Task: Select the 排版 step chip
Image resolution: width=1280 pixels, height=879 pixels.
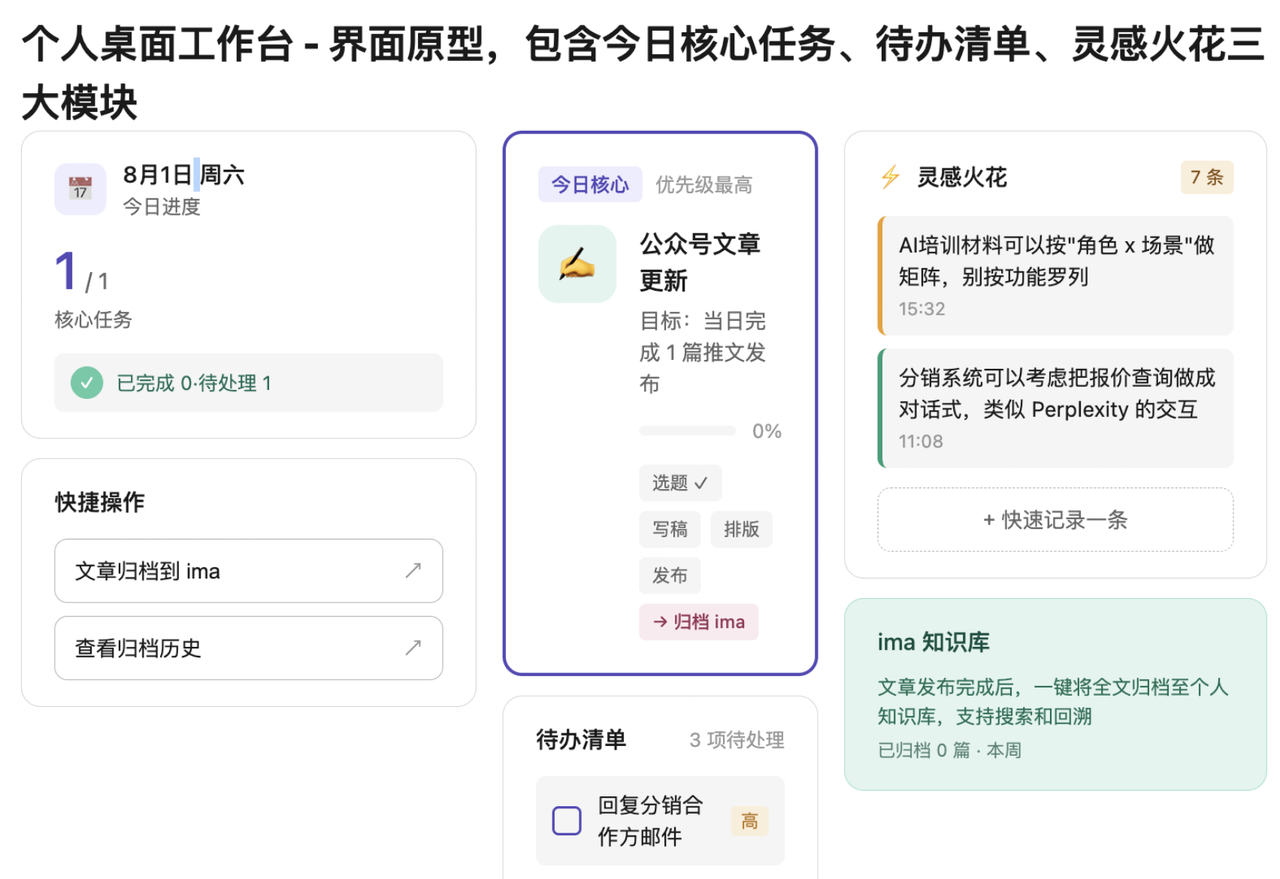Action: coord(741,529)
